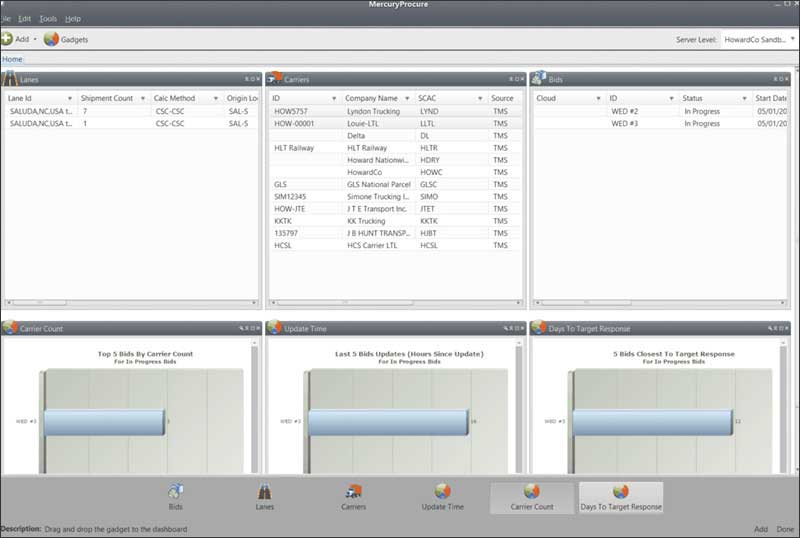Image resolution: width=800 pixels, height=538 pixels.
Task: Close the Lanes panel
Action: (x=258, y=79)
